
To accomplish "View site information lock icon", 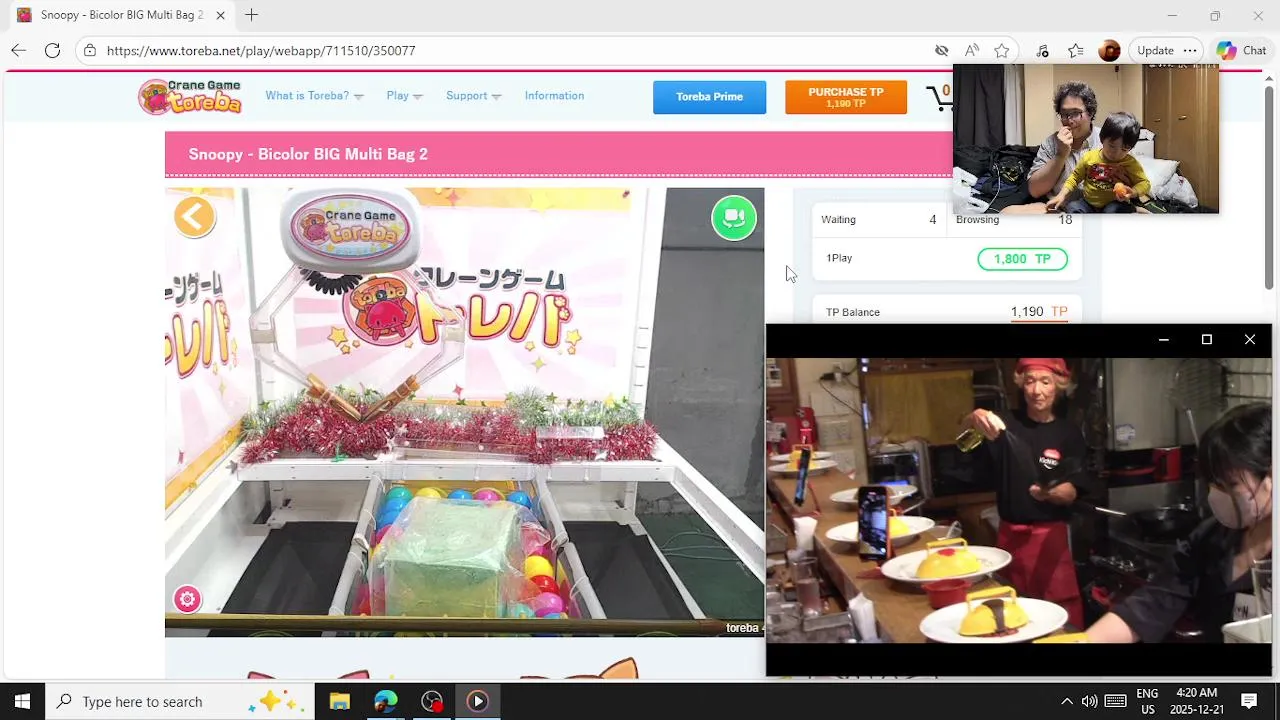I will [x=90, y=50].
